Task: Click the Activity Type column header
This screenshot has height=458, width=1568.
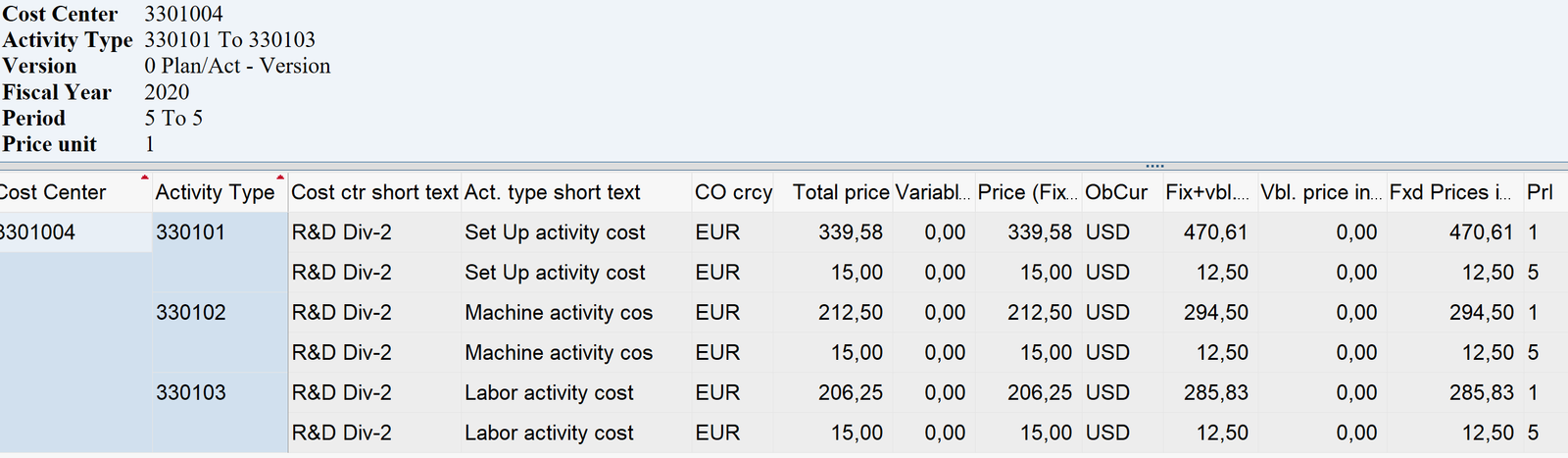Action: pyautogui.click(x=215, y=192)
